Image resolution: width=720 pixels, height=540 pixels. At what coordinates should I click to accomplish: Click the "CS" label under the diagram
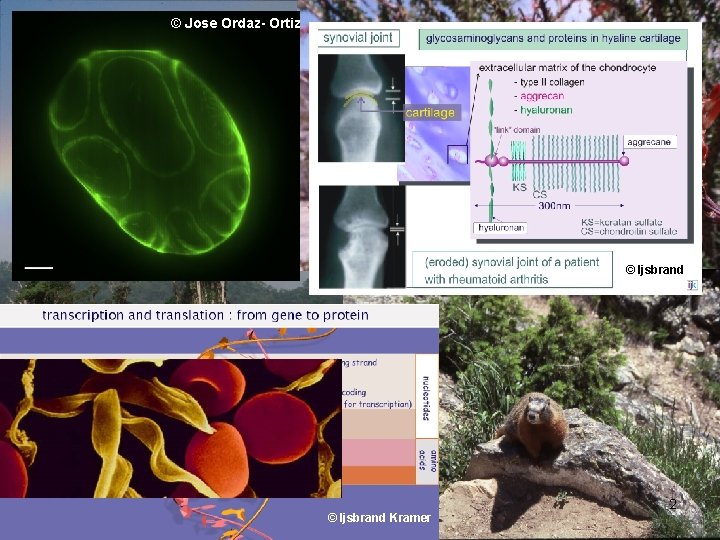click(540, 195)
